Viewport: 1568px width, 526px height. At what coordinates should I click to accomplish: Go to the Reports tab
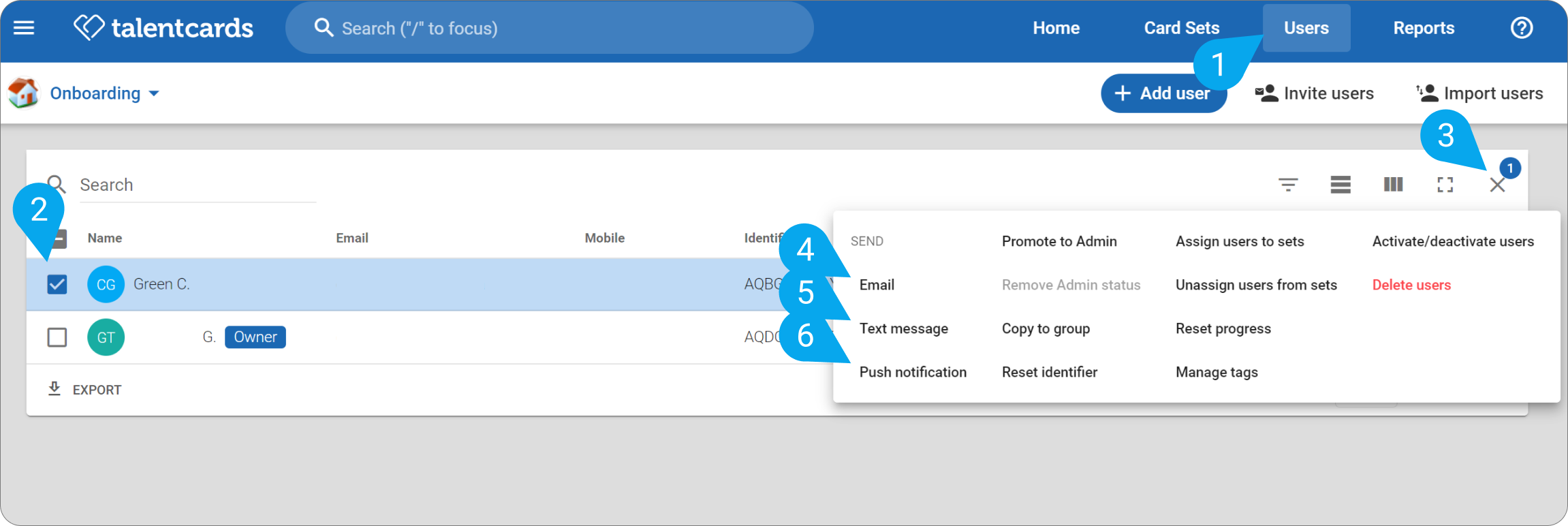(1423, 28)
